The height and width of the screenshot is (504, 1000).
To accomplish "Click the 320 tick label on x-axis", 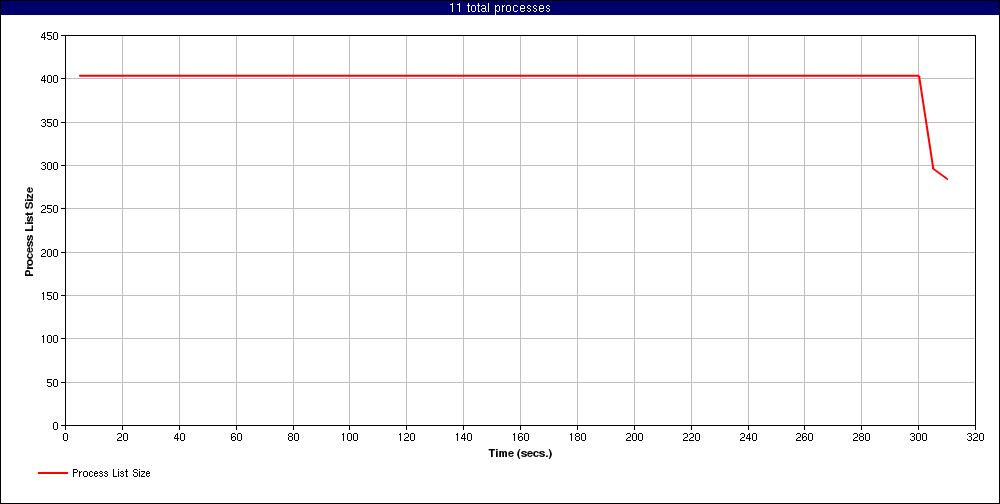I will click(975, 438).
